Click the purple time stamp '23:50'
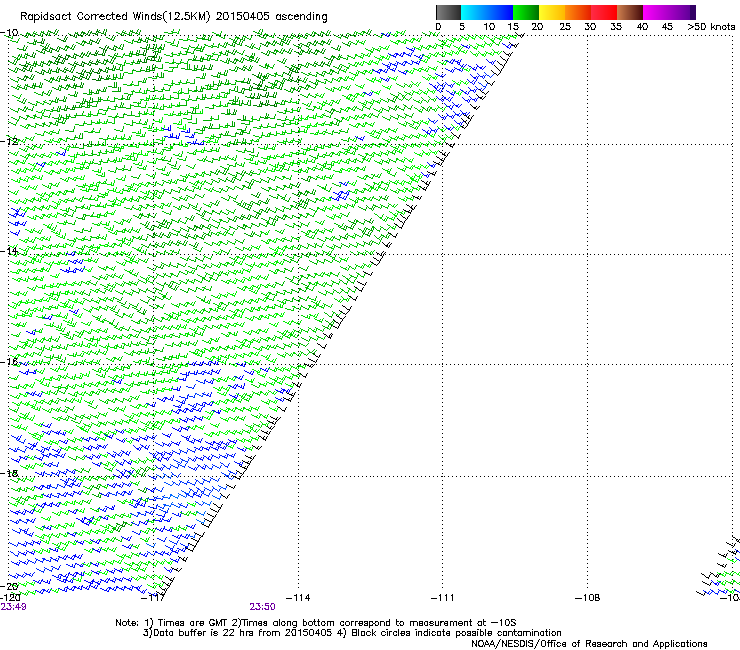The height and width of the screenshot is (650, 740). 262,607
